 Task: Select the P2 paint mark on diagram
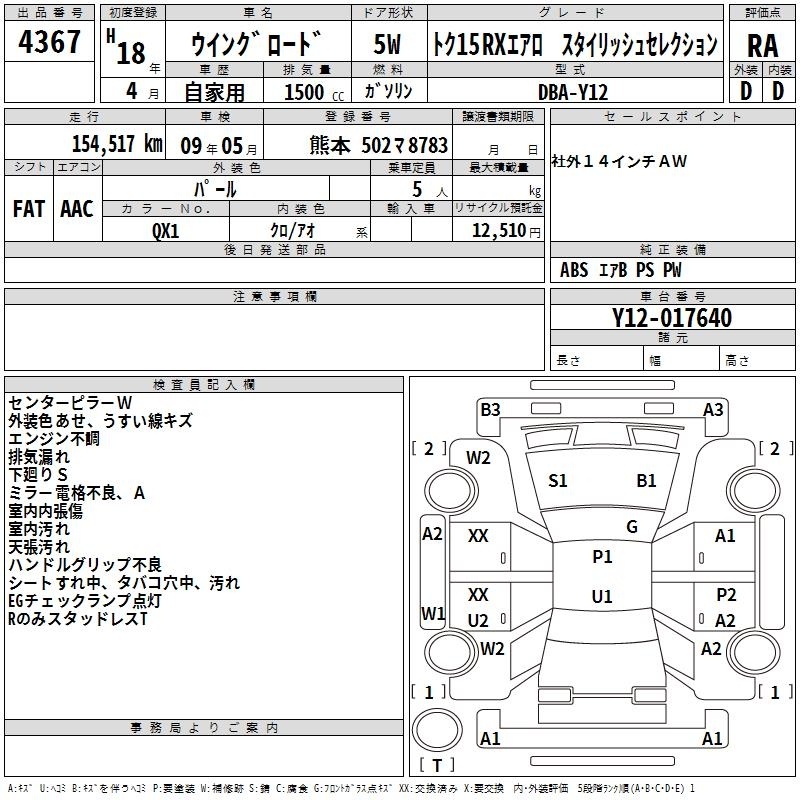pyautogui.click(x=726, y=595)
